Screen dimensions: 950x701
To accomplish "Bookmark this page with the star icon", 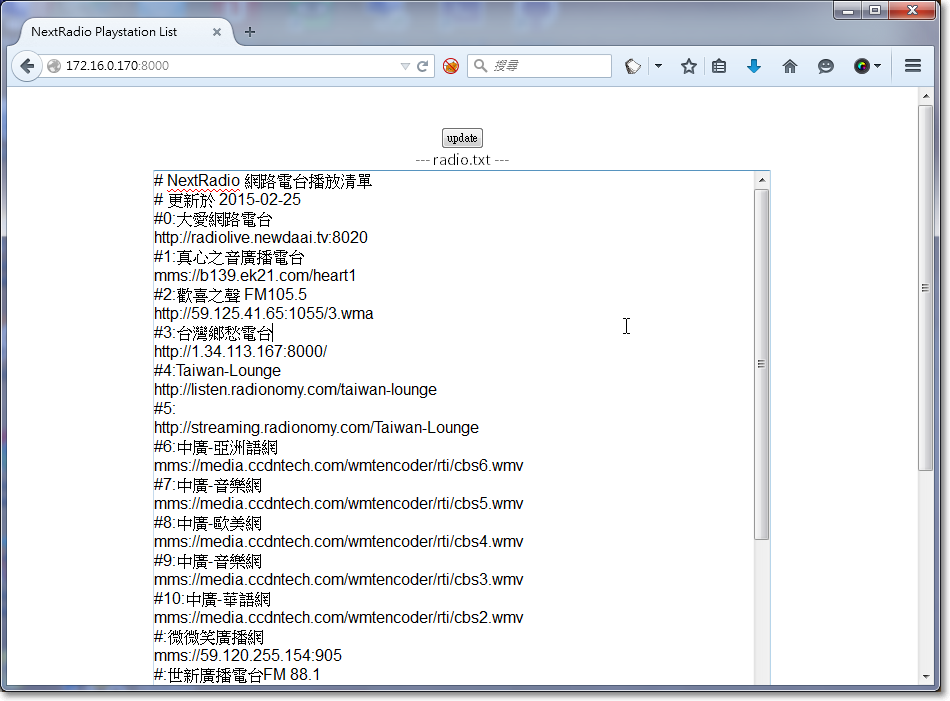I will point(688,66).
